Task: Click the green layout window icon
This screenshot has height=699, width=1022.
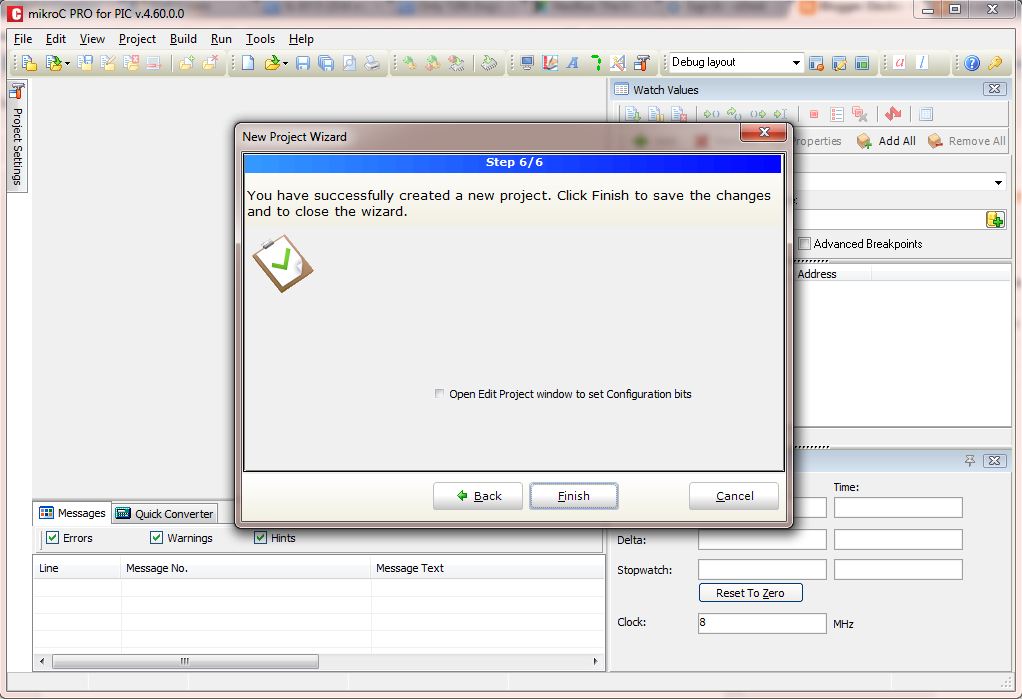Action: point(862,63)
